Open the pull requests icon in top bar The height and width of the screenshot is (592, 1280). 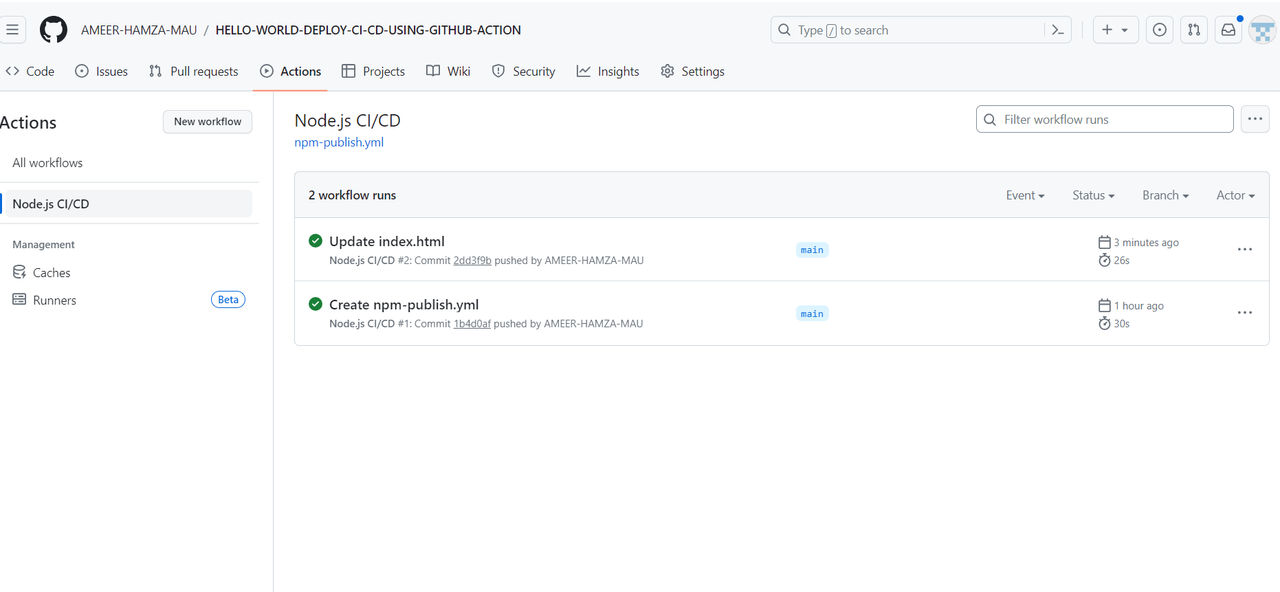click(x=1194, y=30)
